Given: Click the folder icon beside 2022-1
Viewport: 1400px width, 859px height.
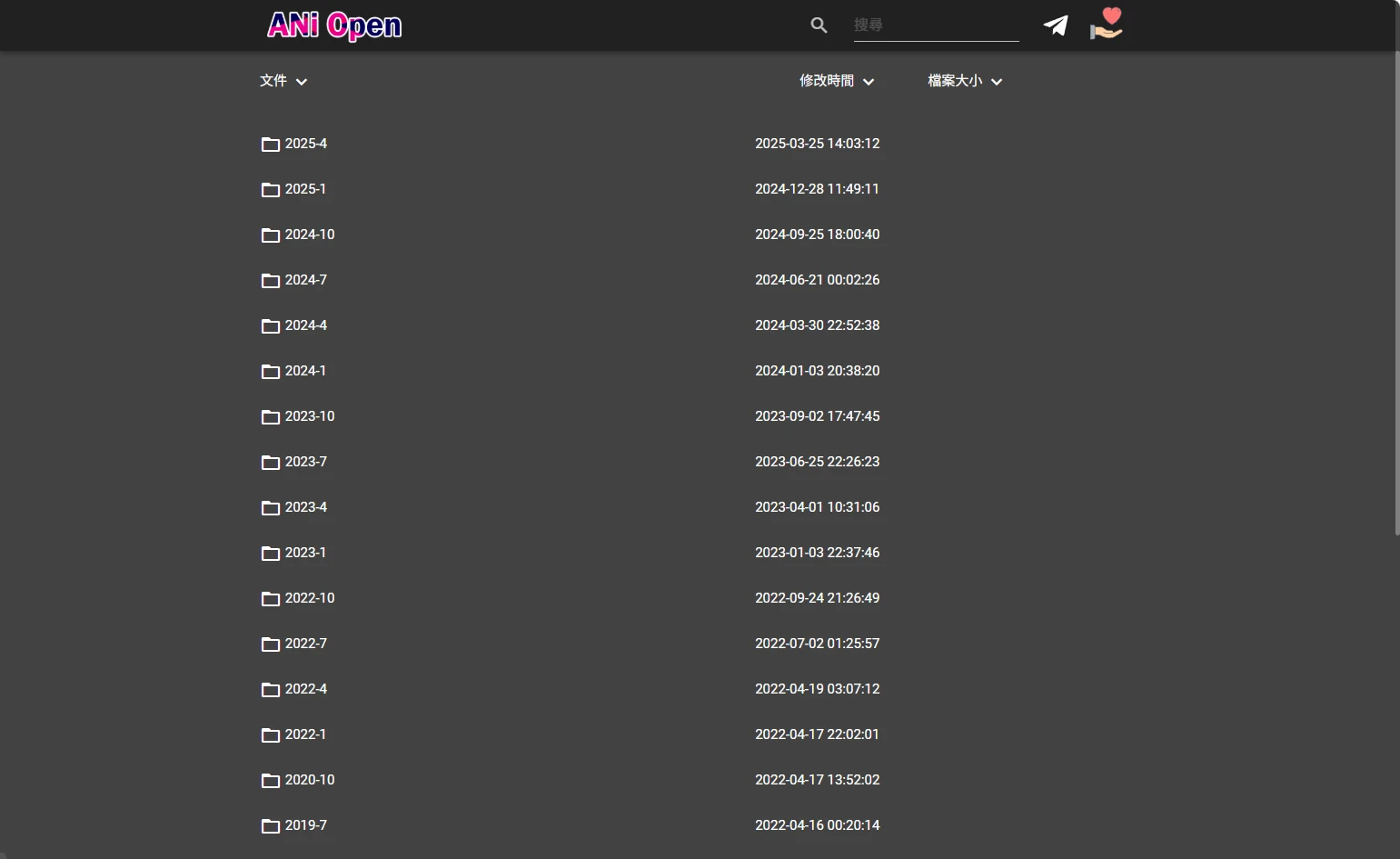Looking at the screenshot, I should [271, 735].
